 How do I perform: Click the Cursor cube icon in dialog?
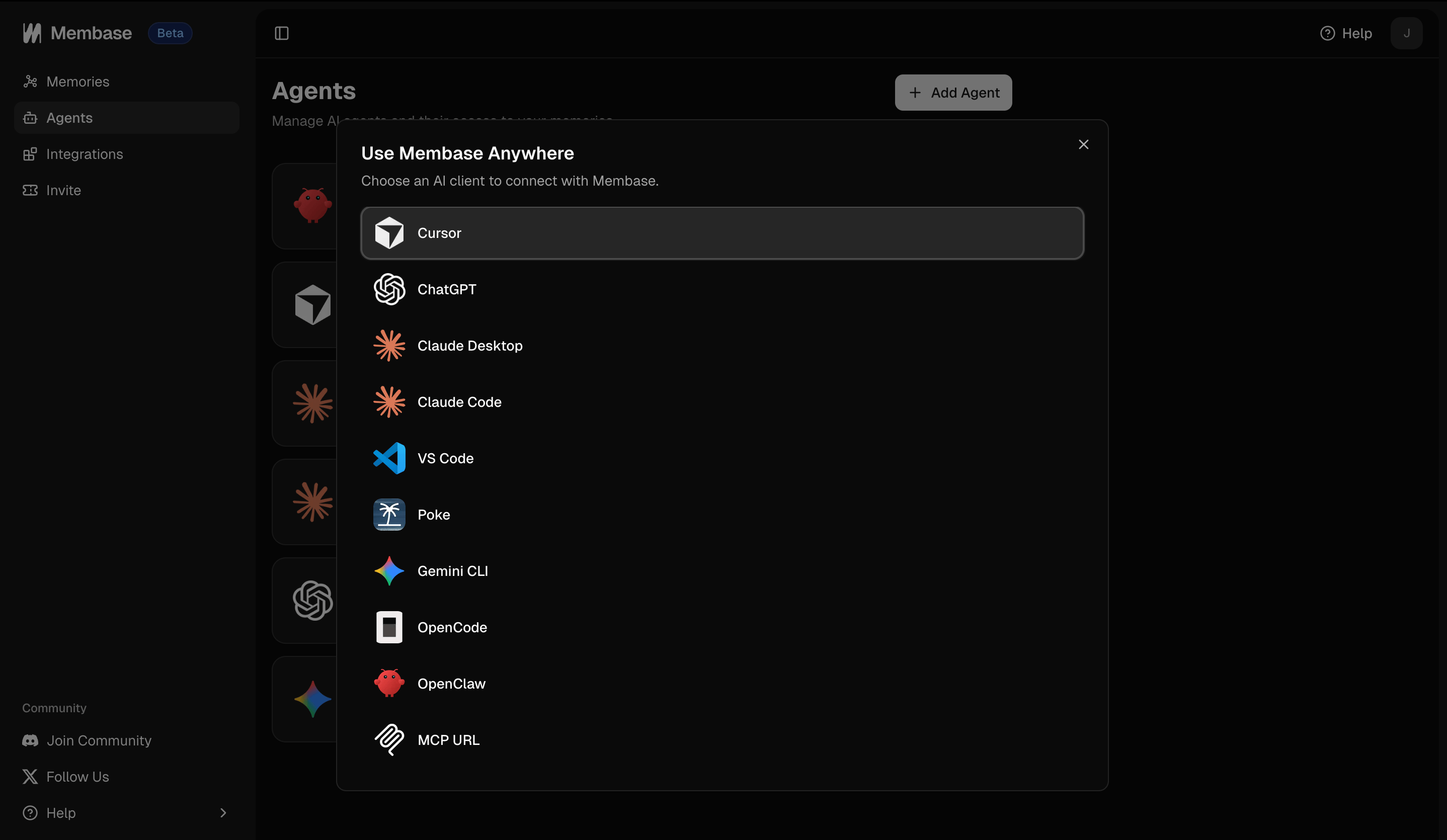[389, 233]
